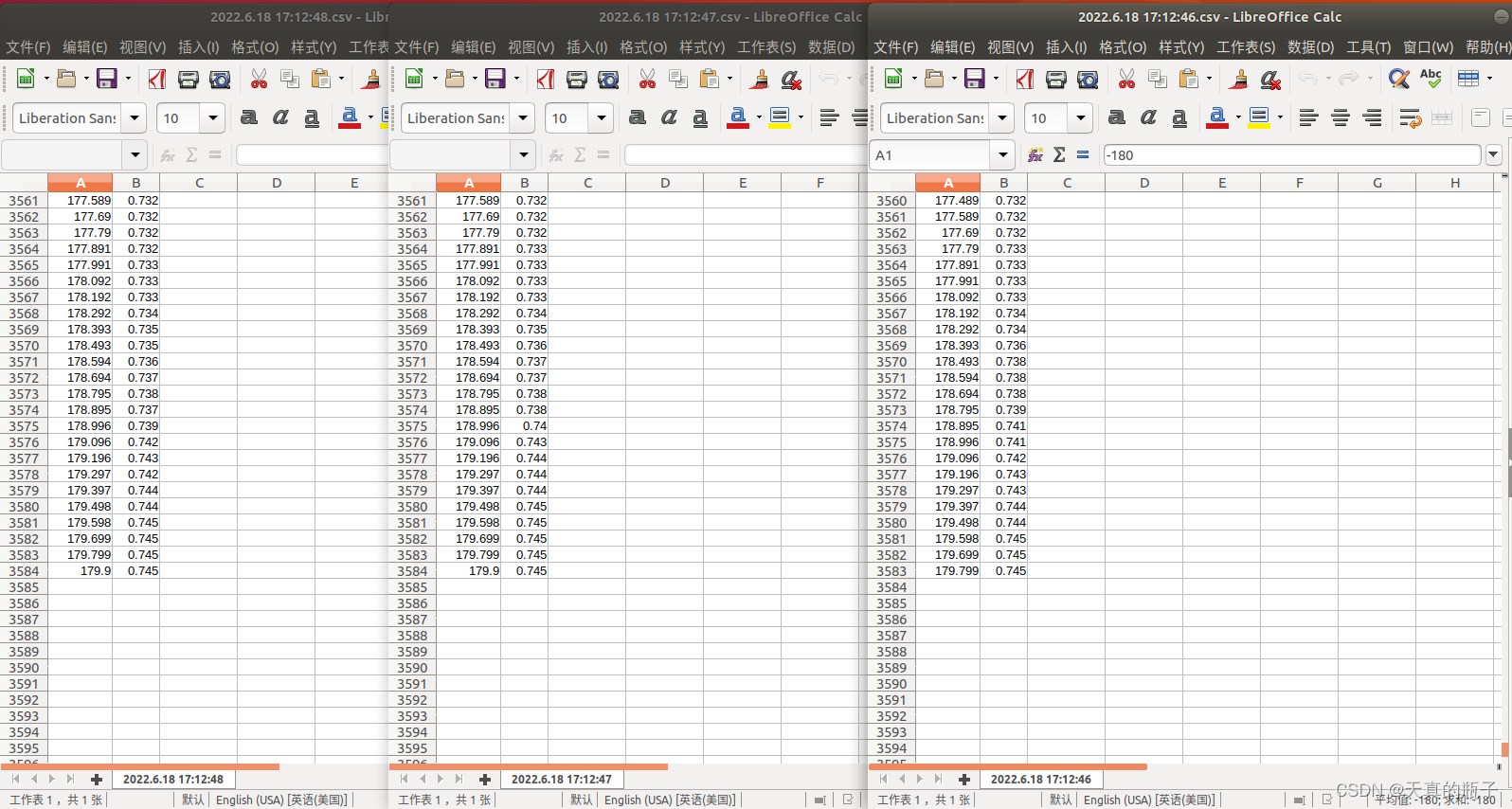Viewport: 1512px width, 809px height.
Task: Click Cut scissors in 17:12:46 window
Action: (1126, 79)
